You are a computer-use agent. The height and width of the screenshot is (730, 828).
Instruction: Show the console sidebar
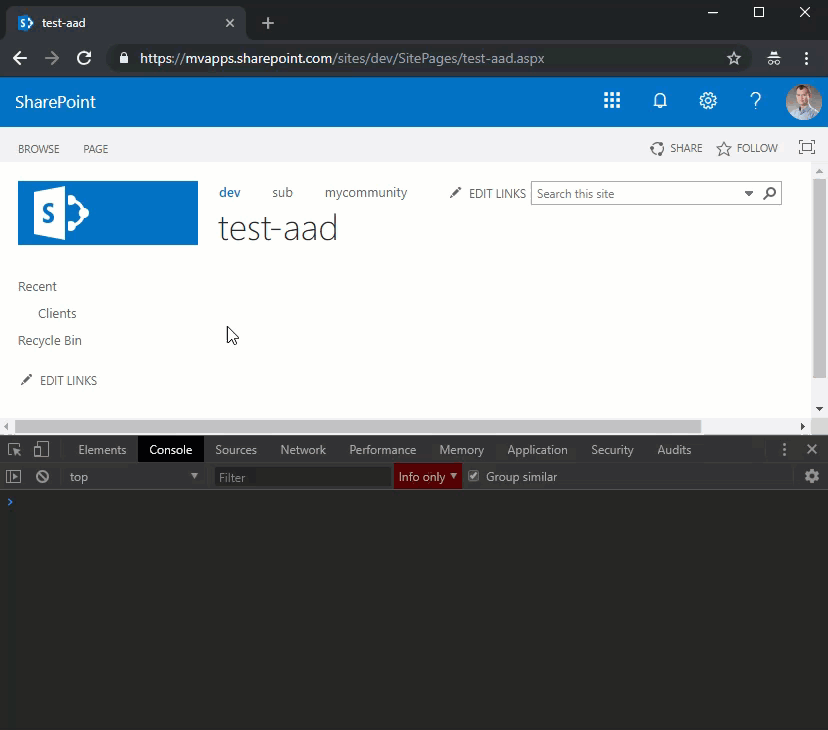pos(14,477)
